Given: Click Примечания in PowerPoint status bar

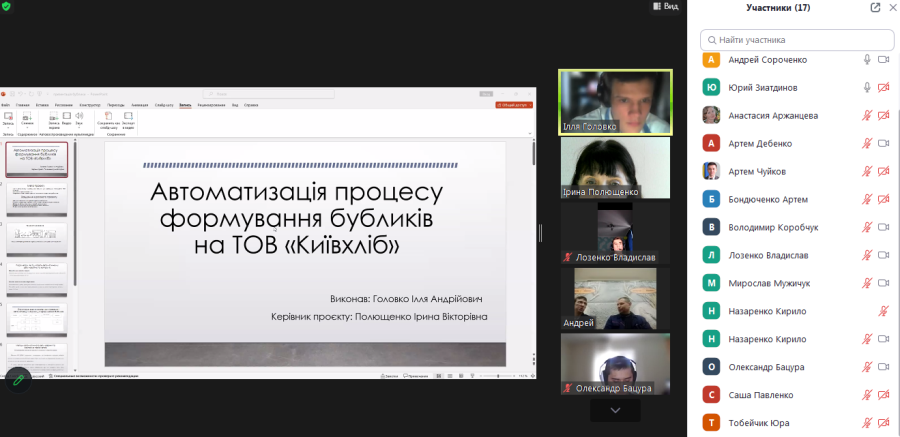Looking at the screenshot, I should (x=416, y=376).
